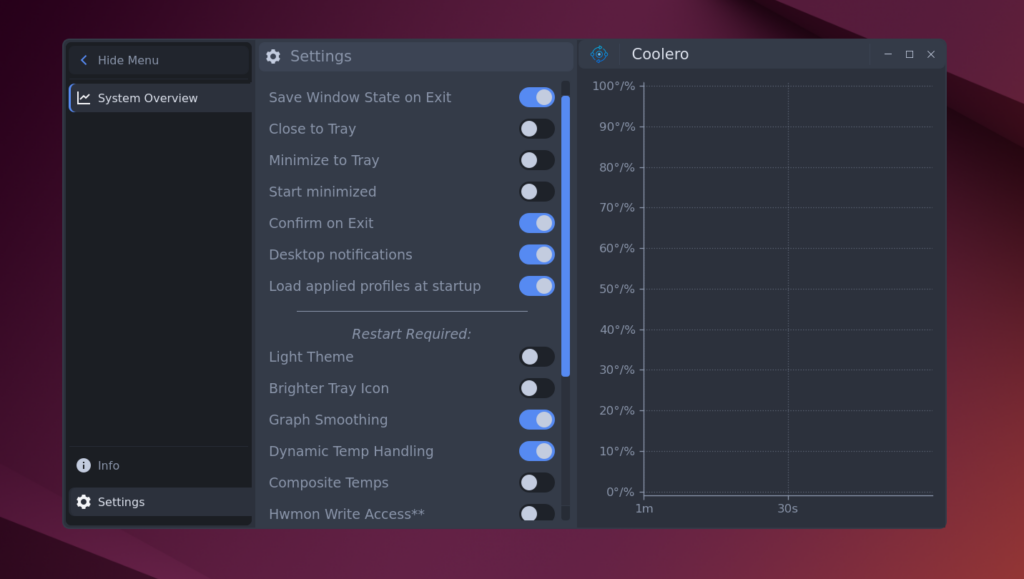
Task: Click the Hide Menu button
Action: pyautogui.click(x=128, y=60)
